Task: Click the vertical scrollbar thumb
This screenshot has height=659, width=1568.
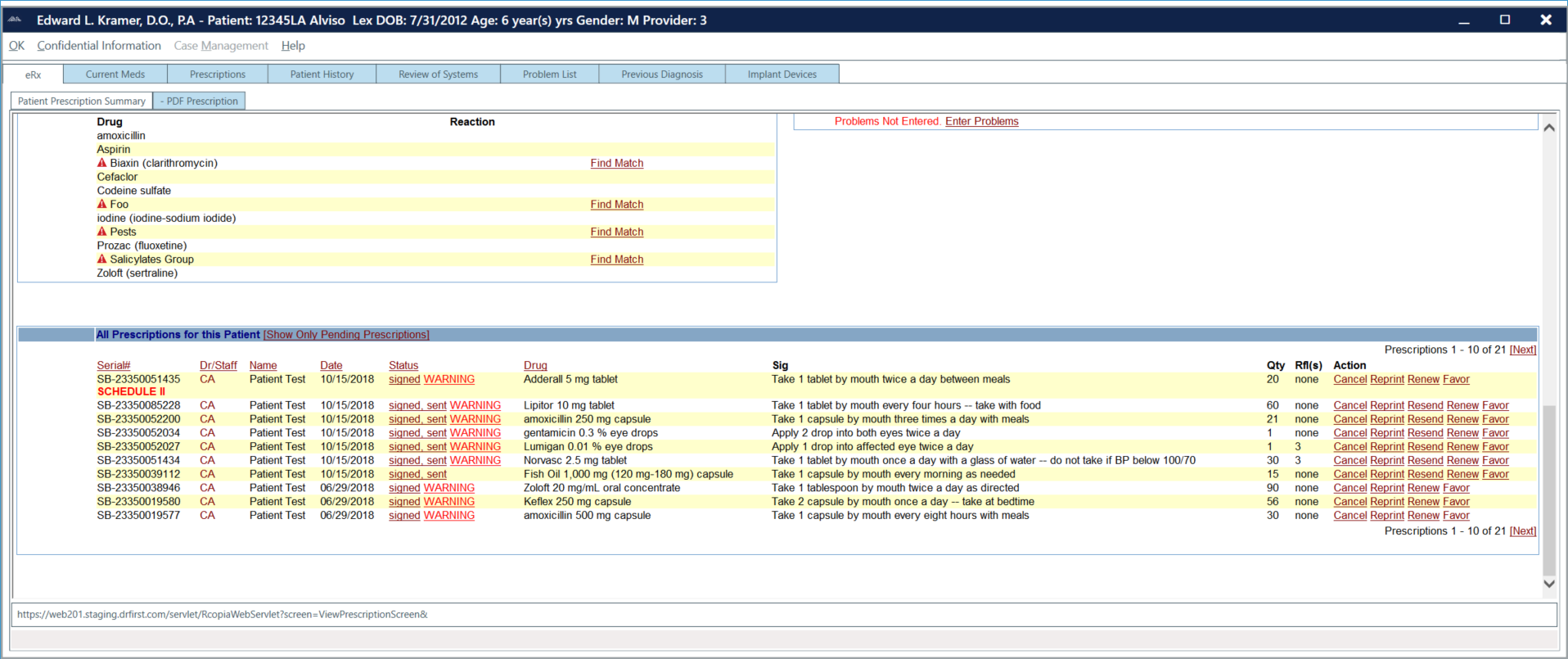Action: (x=1548, y=490)
